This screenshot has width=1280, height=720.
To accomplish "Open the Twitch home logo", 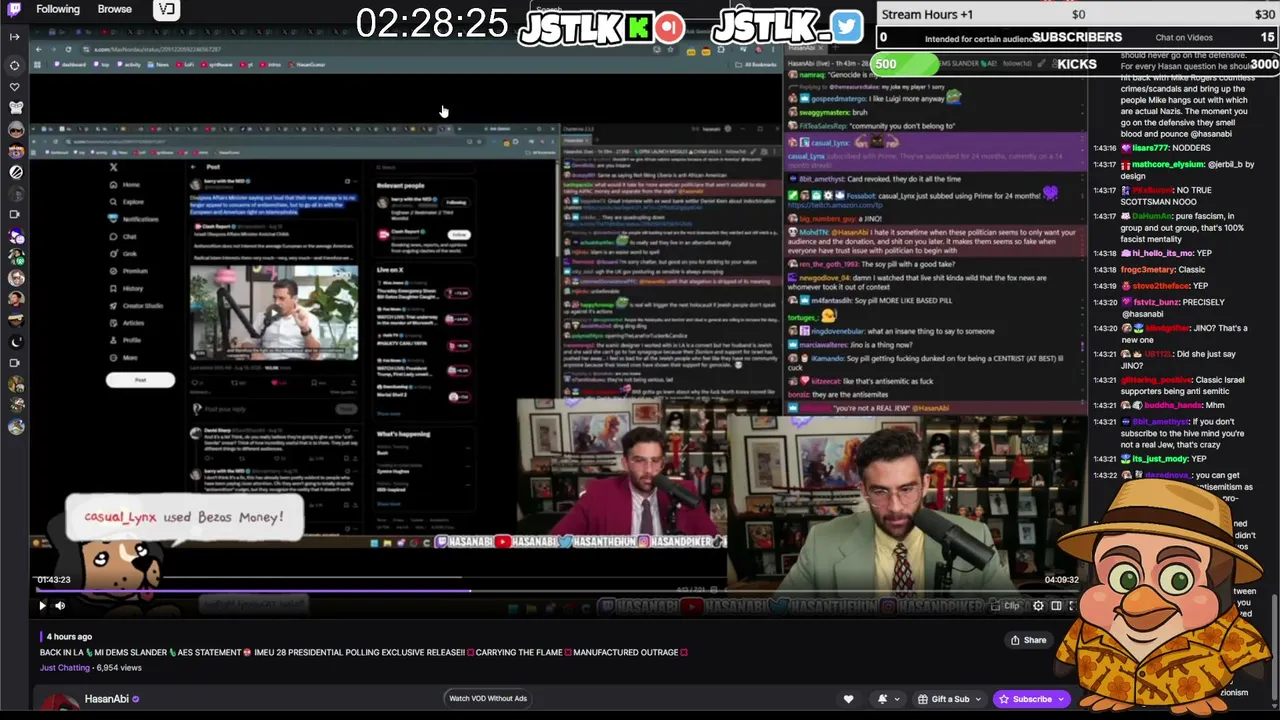I will 14,9.
